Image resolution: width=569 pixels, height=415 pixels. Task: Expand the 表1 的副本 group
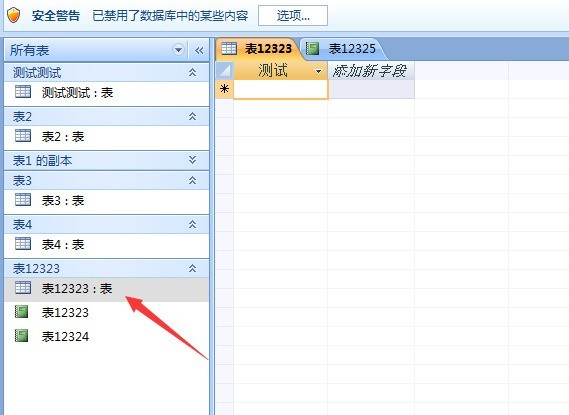point(192,160)
